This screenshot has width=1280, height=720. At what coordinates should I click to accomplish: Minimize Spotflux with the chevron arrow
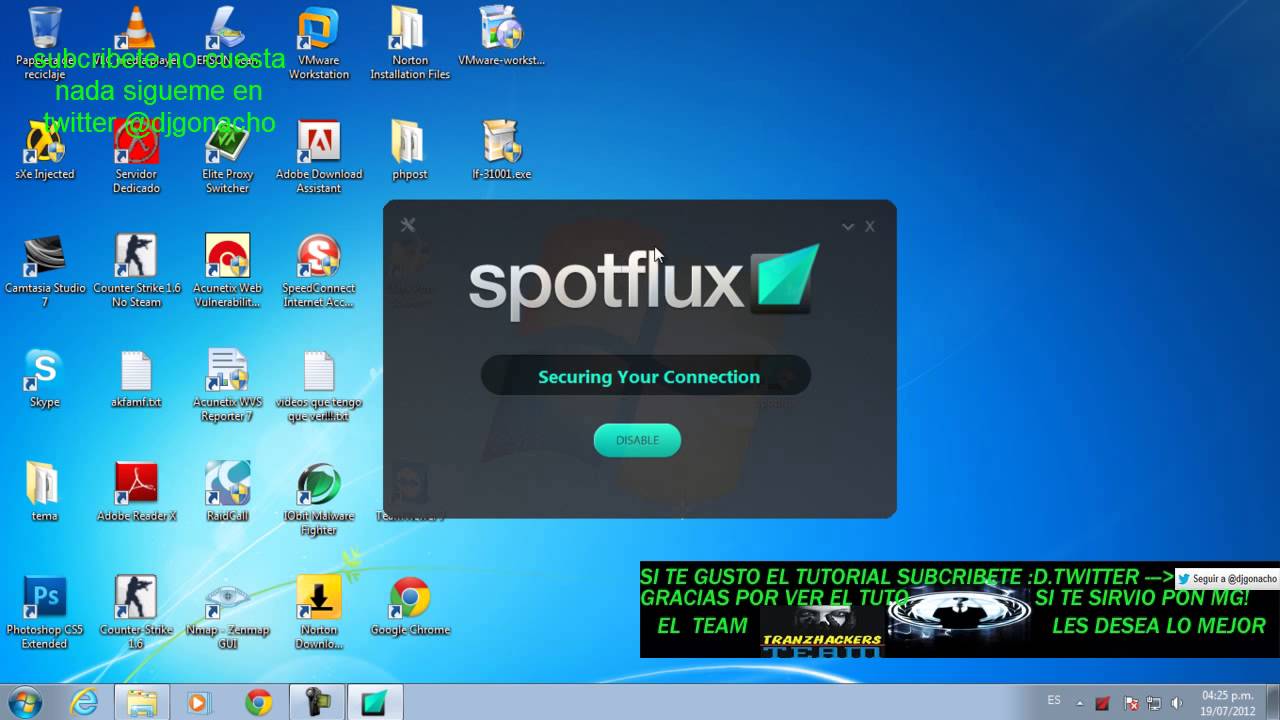848,227
